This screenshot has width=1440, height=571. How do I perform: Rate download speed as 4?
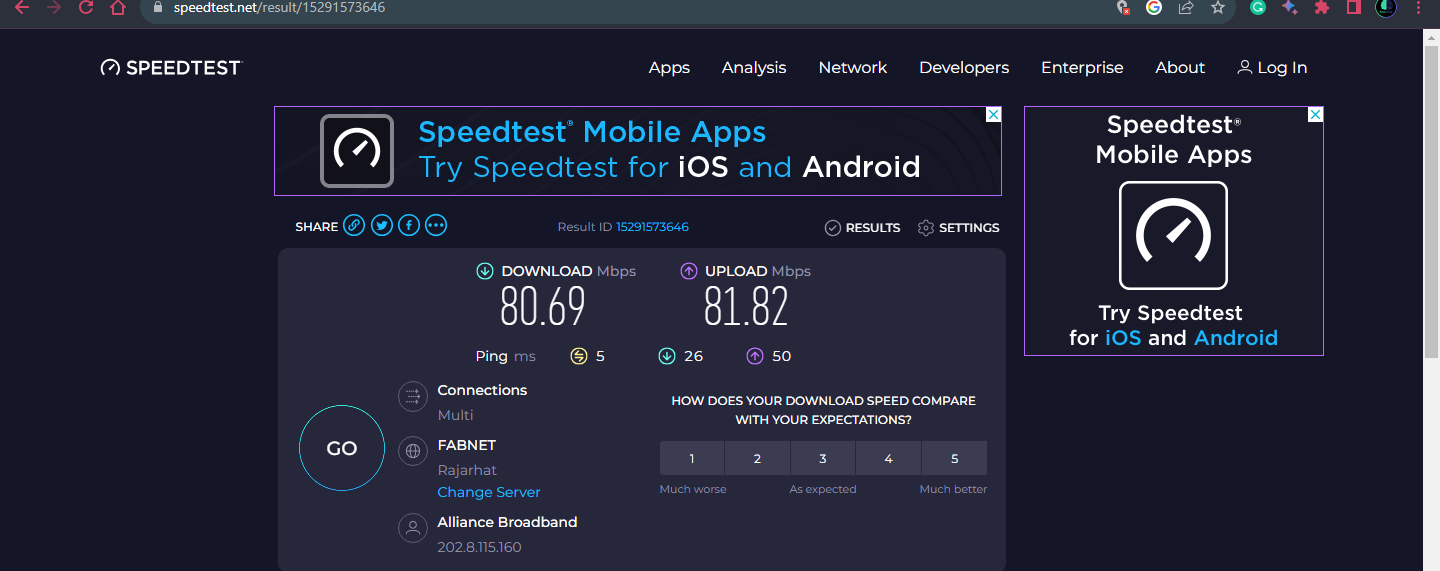point(888,458)
